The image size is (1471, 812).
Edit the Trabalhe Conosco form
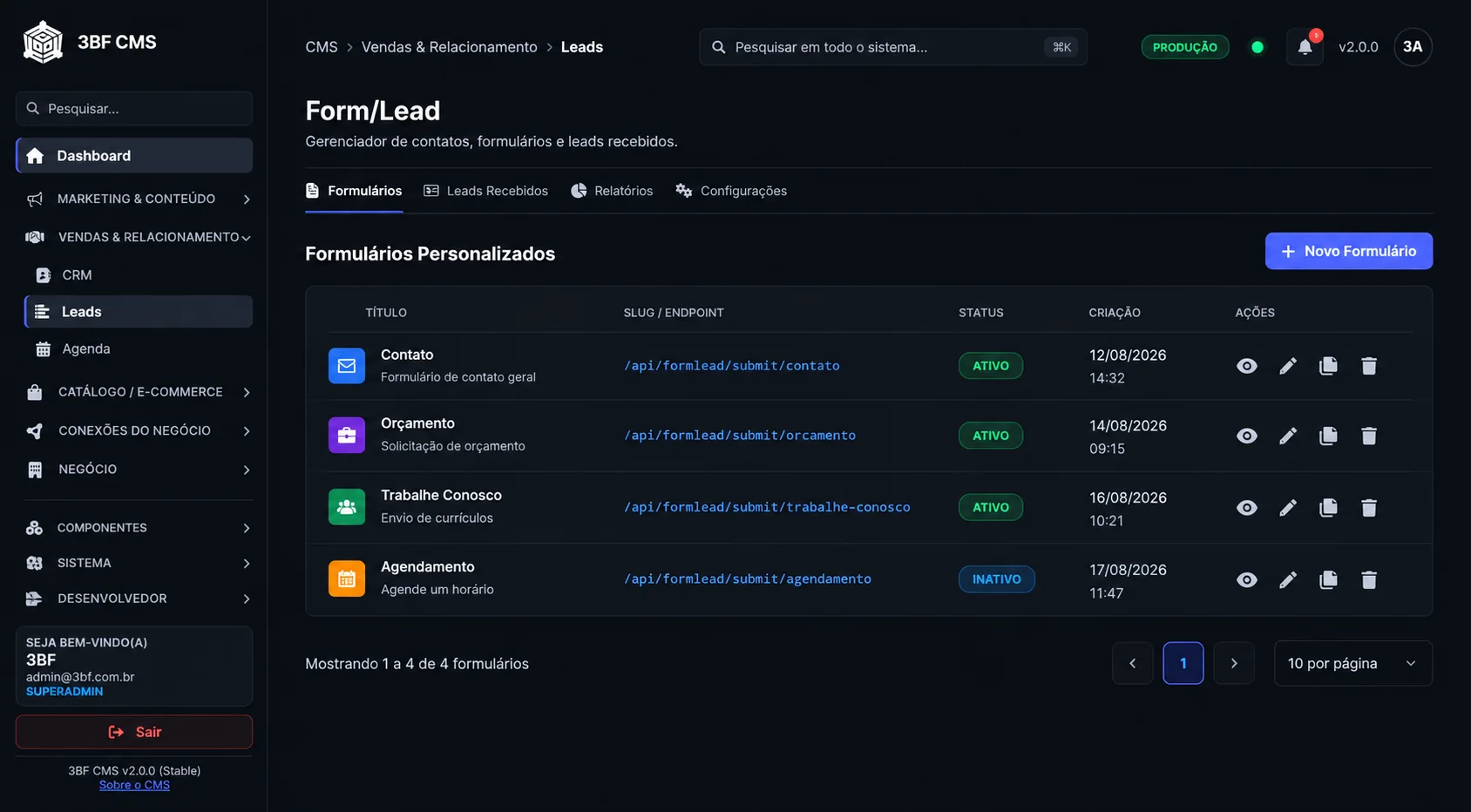[x=1288, y=508]
